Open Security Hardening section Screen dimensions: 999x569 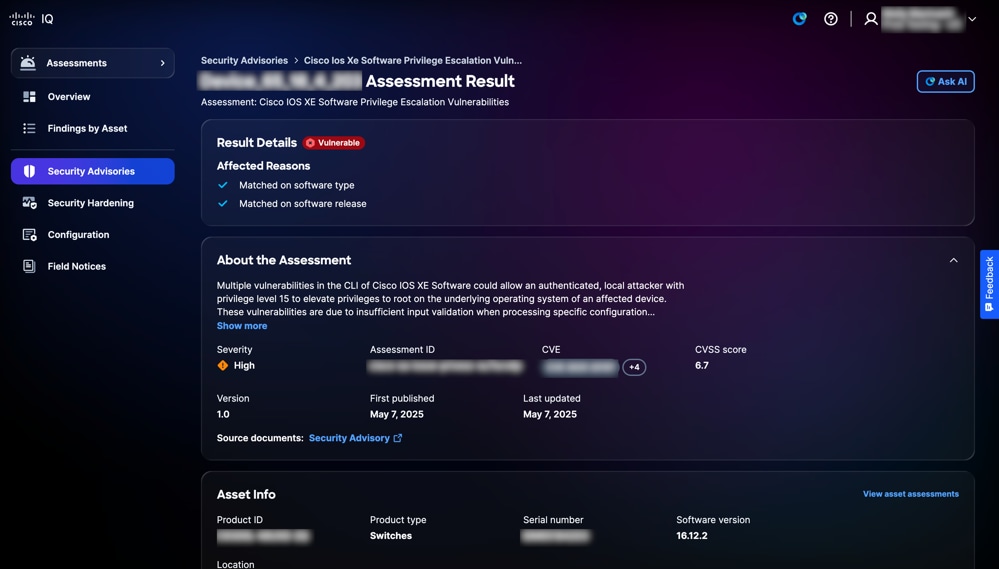[x=90, y=203]
